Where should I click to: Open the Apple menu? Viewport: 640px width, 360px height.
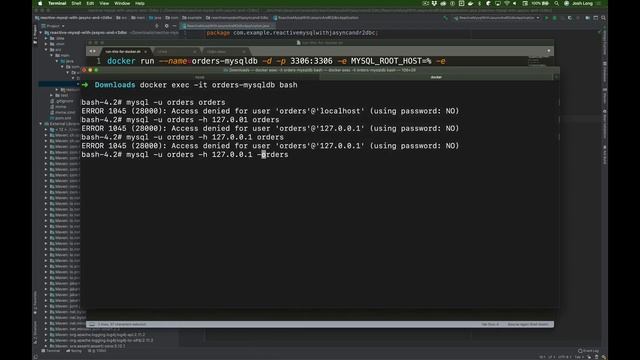[x=40, y=3]
